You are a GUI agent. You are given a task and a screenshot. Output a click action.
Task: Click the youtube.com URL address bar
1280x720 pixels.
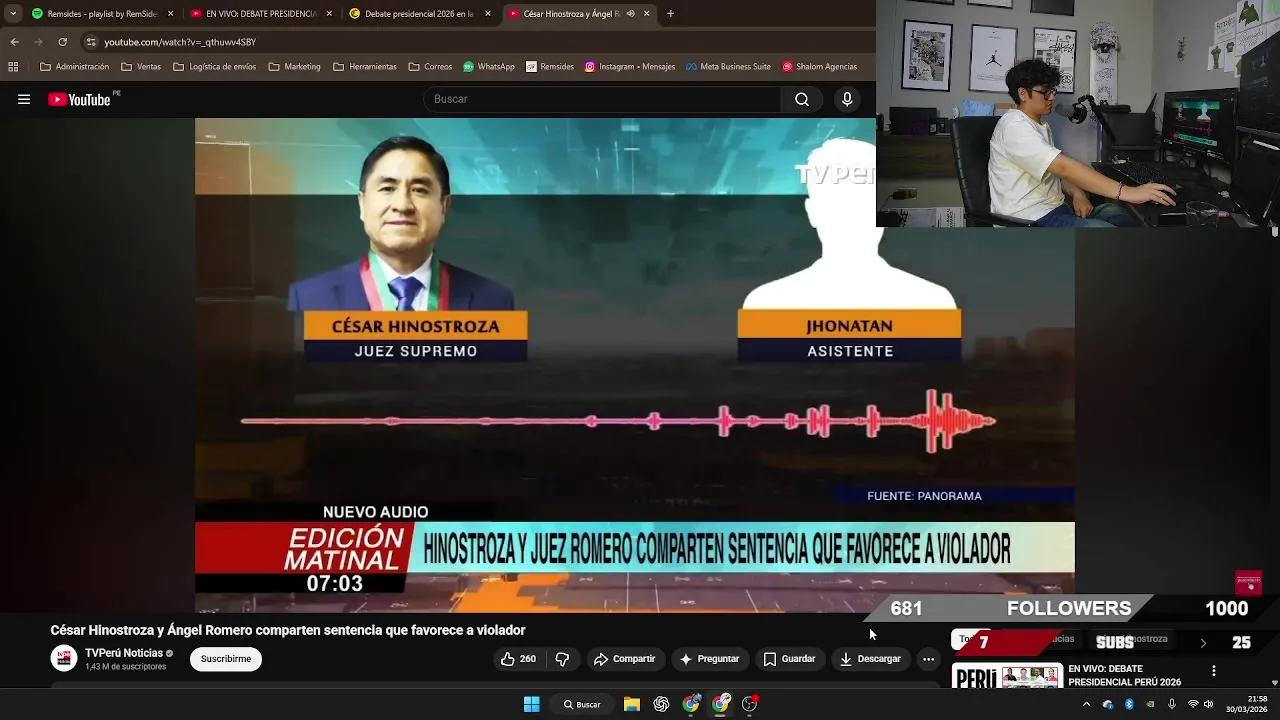[x=180, y=42]
